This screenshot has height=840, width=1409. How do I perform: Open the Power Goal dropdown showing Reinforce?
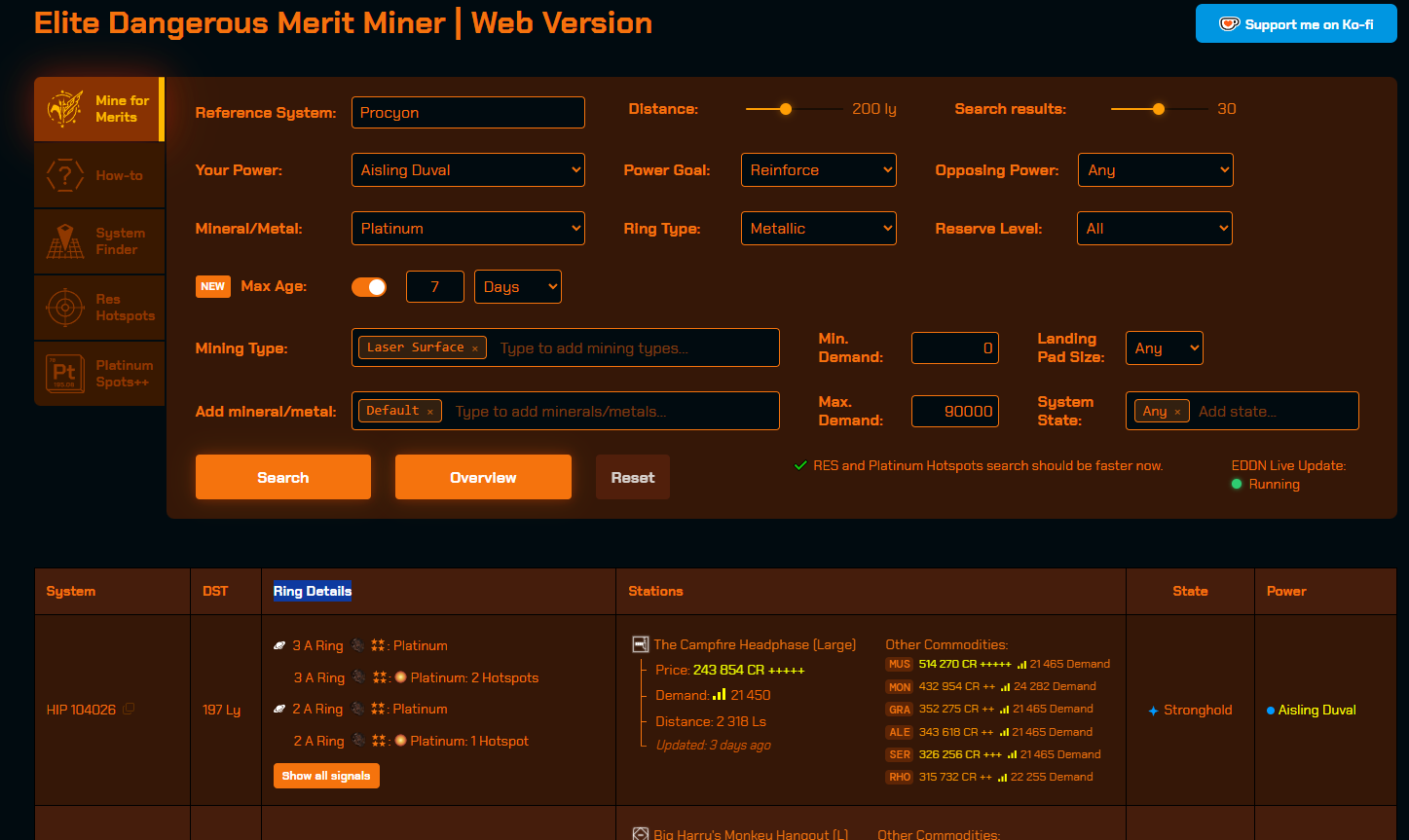click(x=819, y=169)
